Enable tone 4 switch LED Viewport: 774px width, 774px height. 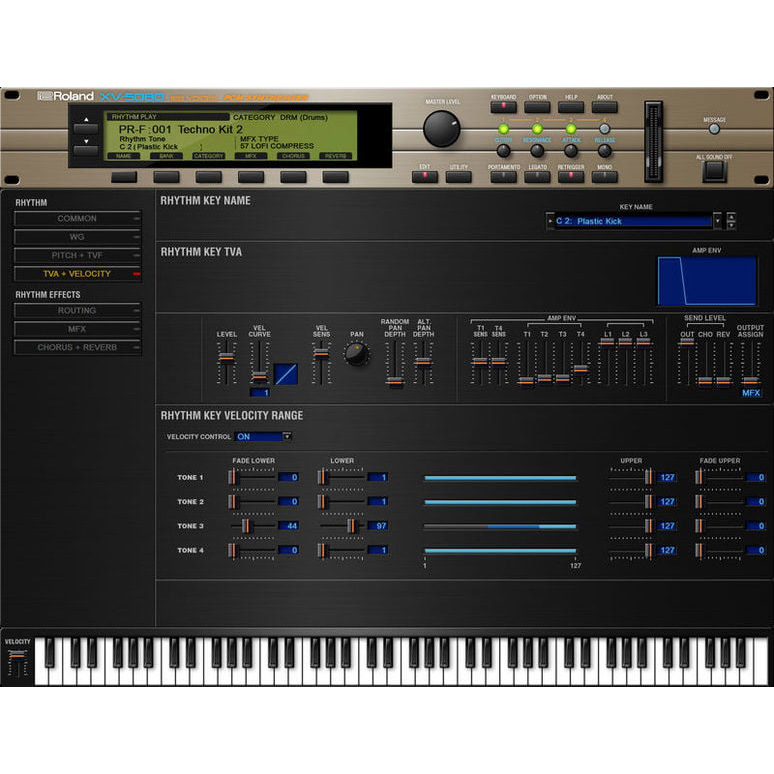click(x=605, y=129)
